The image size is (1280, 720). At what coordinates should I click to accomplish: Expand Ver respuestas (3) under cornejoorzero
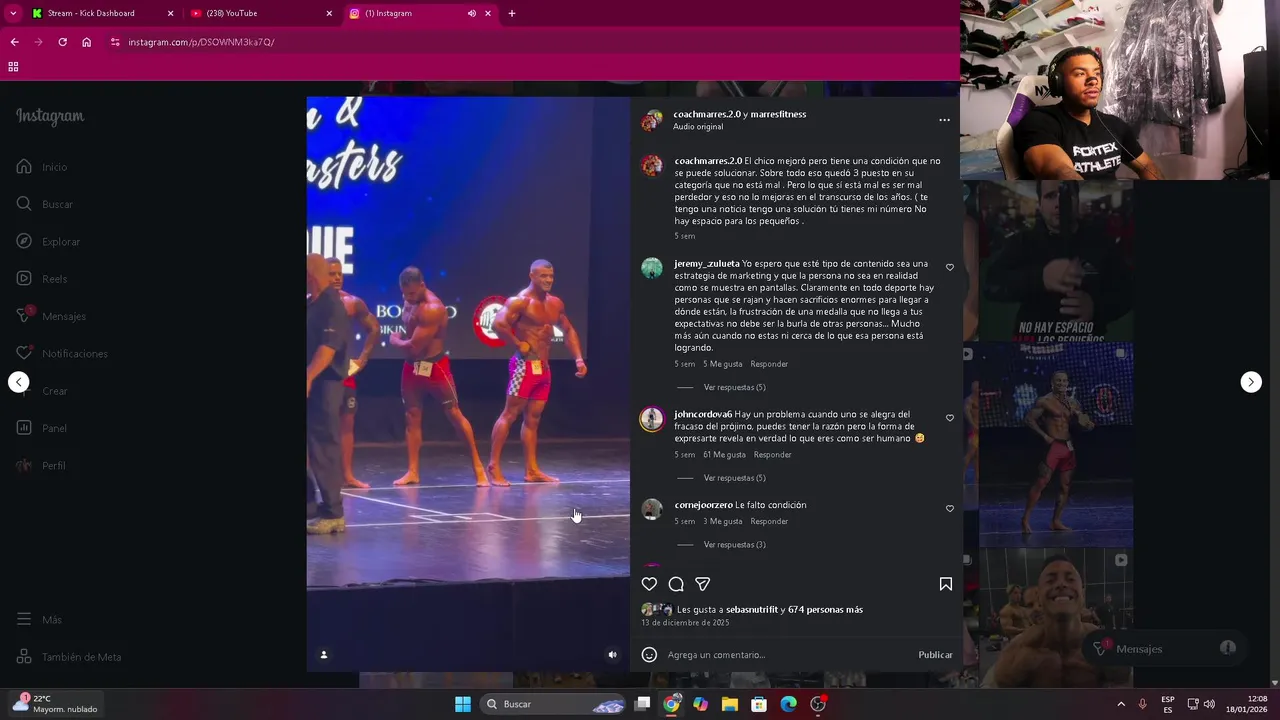734,545
